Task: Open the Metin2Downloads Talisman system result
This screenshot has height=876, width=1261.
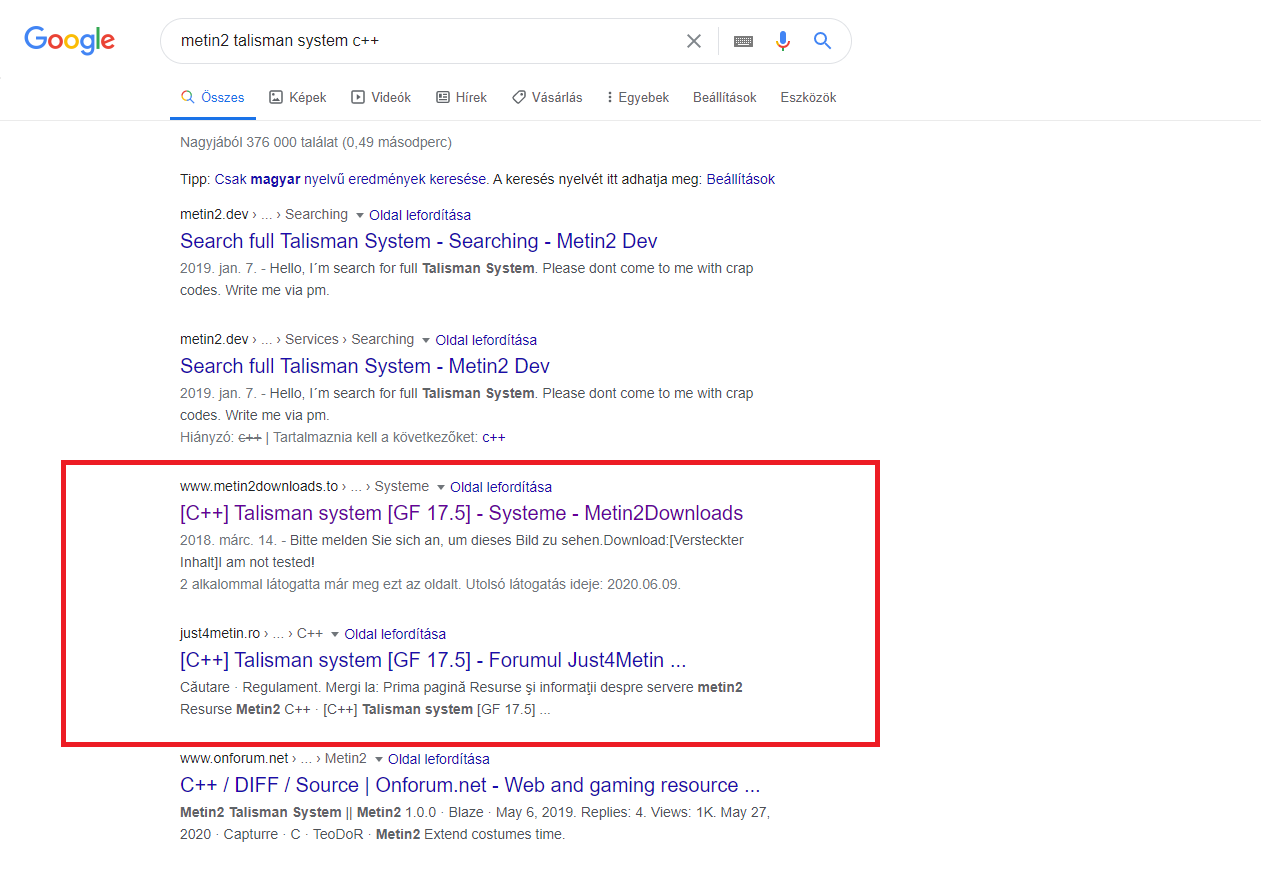Action: tap(462, 513)
